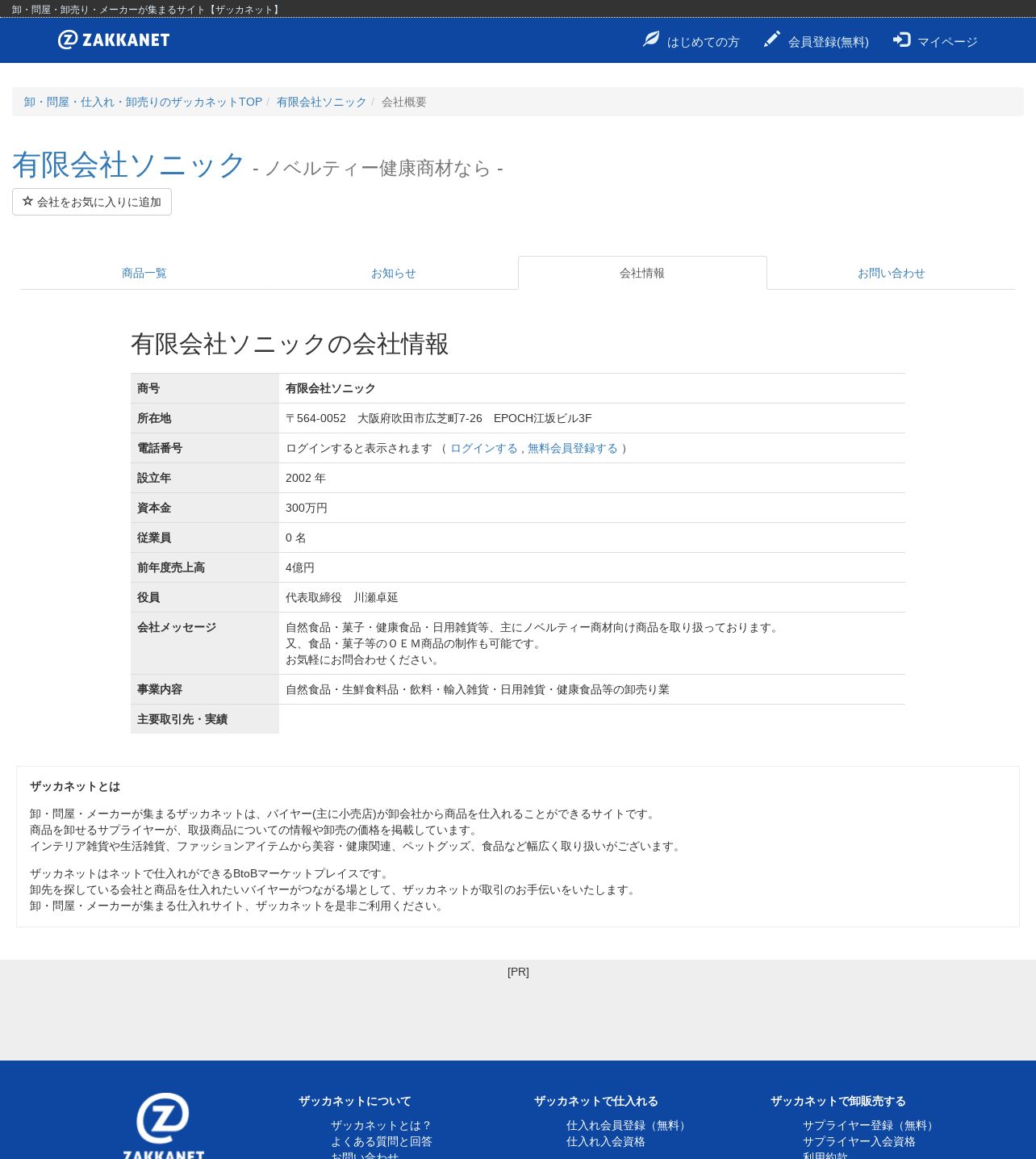Switch to the お知らせ tab
Image resolution: width=1036 pixels, height=1159 pixels.
pos(394,273)
